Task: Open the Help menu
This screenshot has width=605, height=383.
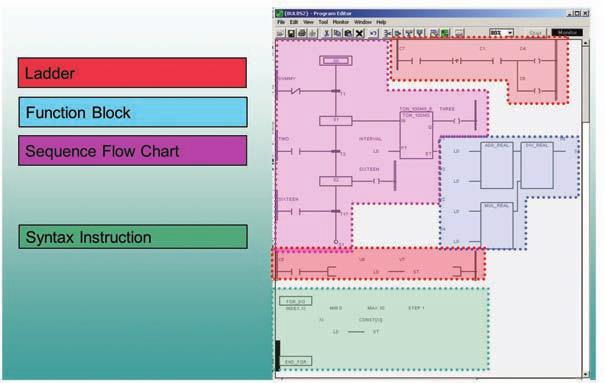Action: [x=381, y=22]
